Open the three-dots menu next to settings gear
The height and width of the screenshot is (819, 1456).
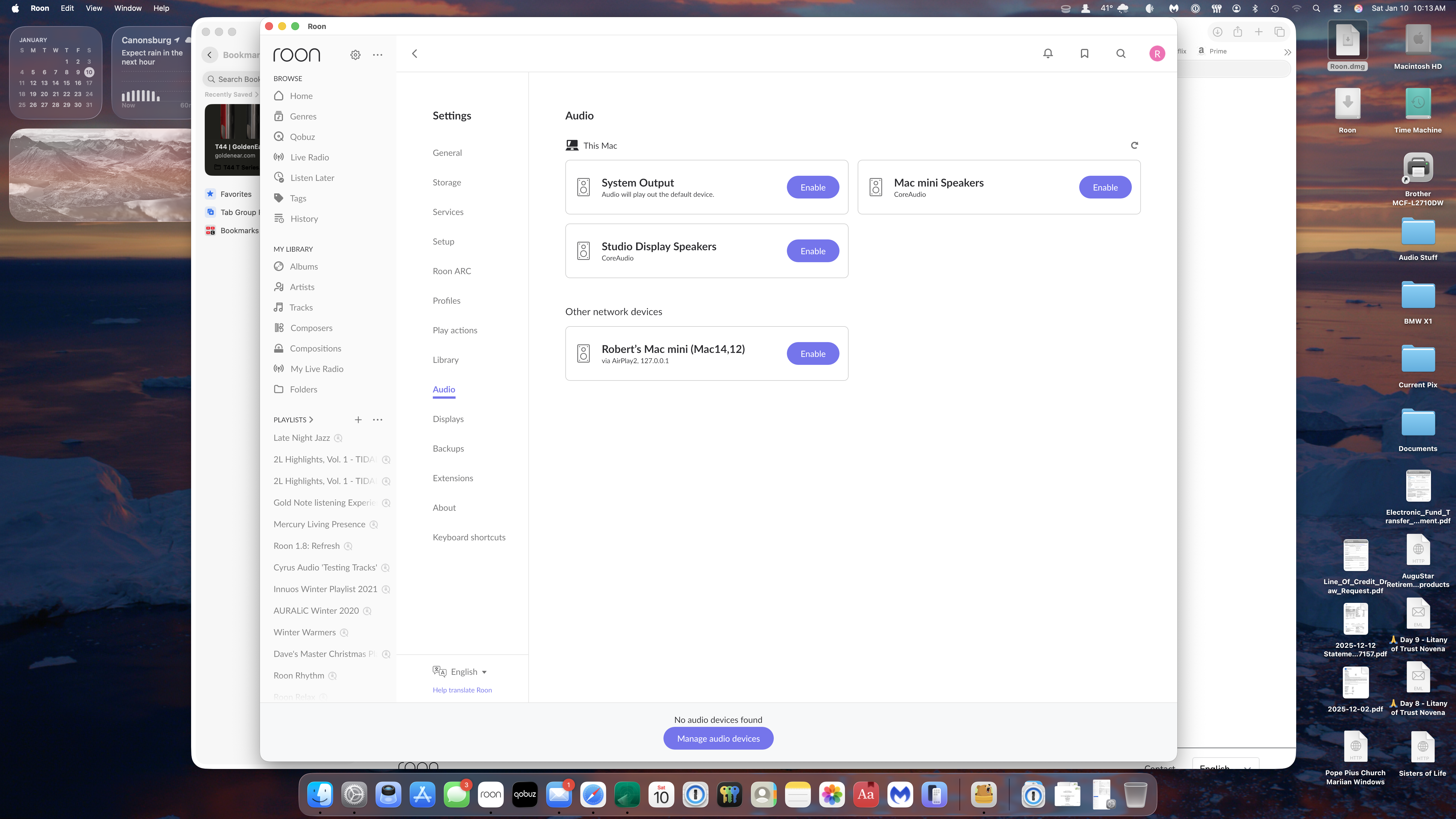[x=378, y=55]
